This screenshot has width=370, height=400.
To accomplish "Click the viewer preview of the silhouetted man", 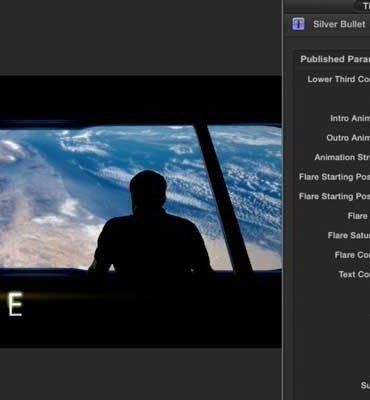I will point(141,212).
